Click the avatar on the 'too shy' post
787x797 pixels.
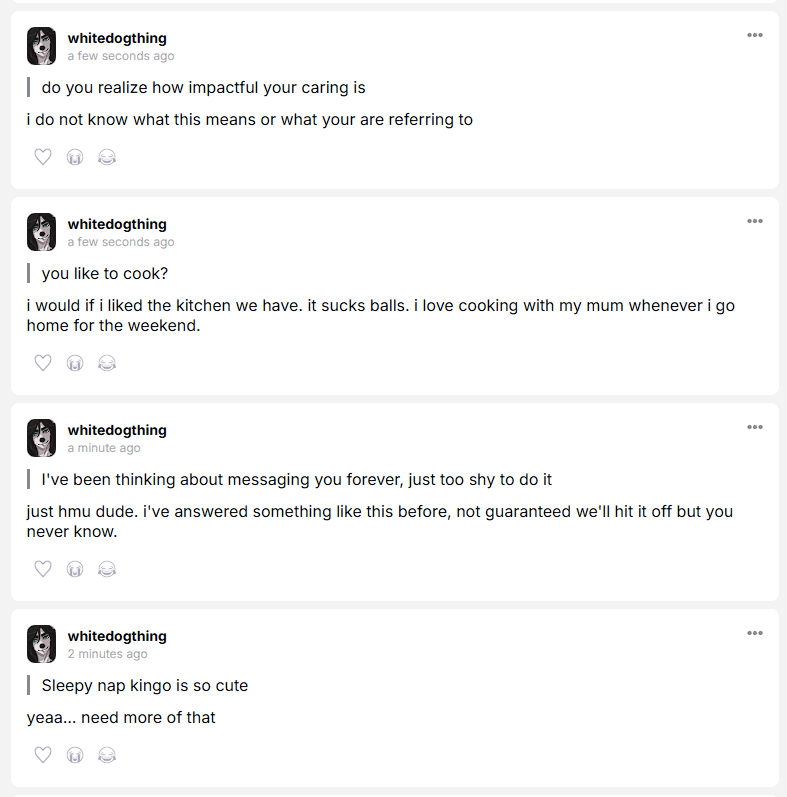(41, 438)
